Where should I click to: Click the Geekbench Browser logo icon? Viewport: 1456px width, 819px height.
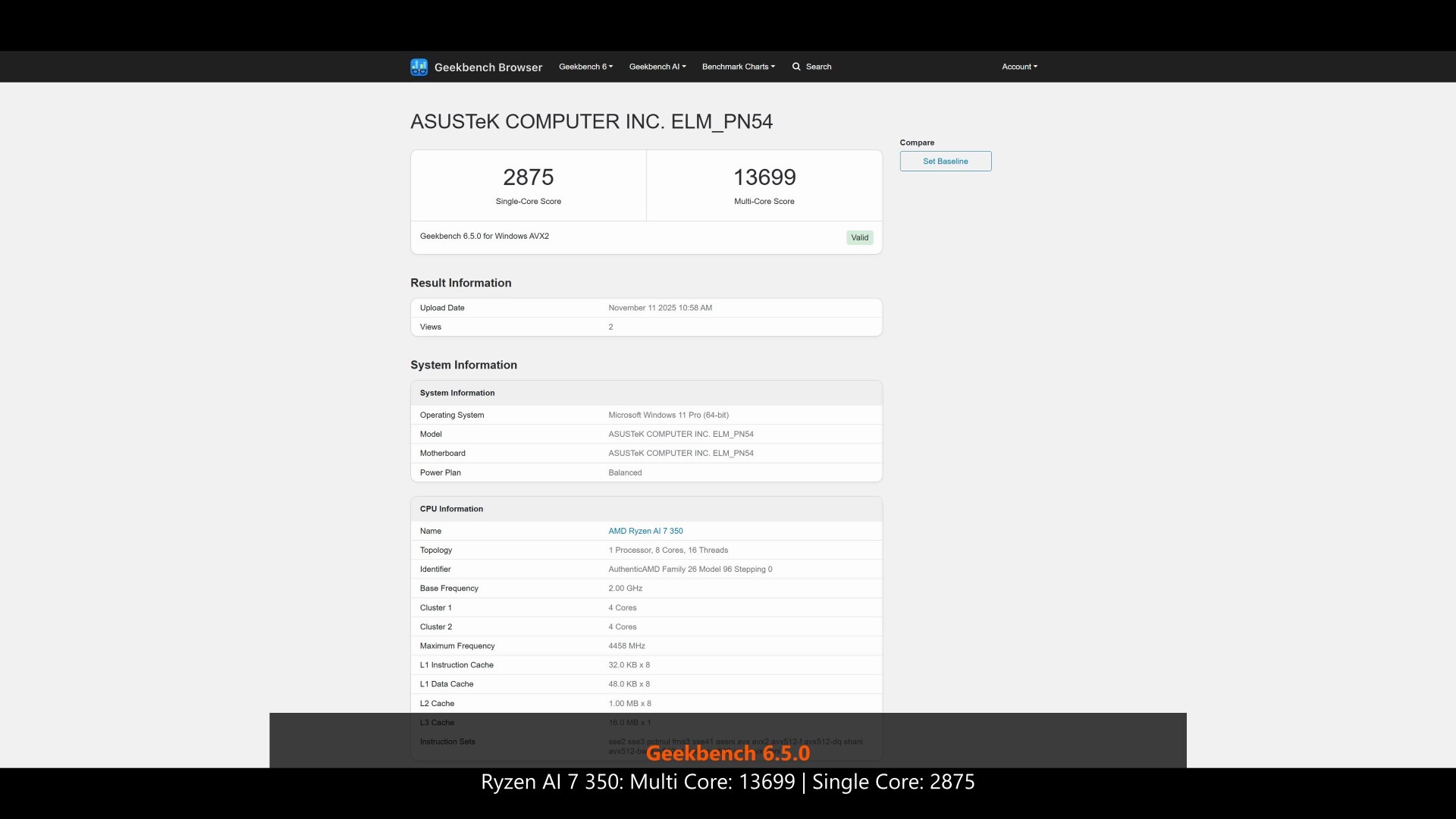[x=419, y=67]
